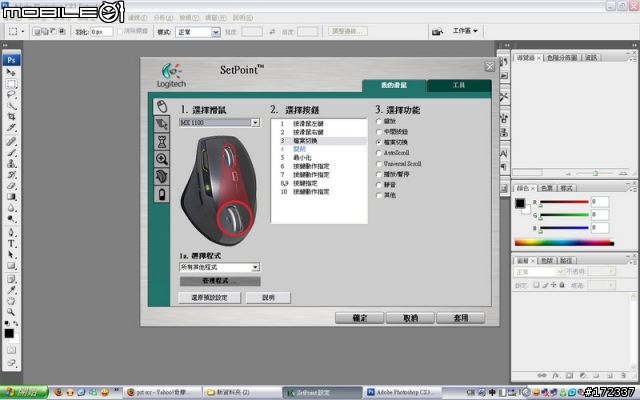Choose the AutoScroll radio button
This screenshot has height=400, width=640.
379,153
